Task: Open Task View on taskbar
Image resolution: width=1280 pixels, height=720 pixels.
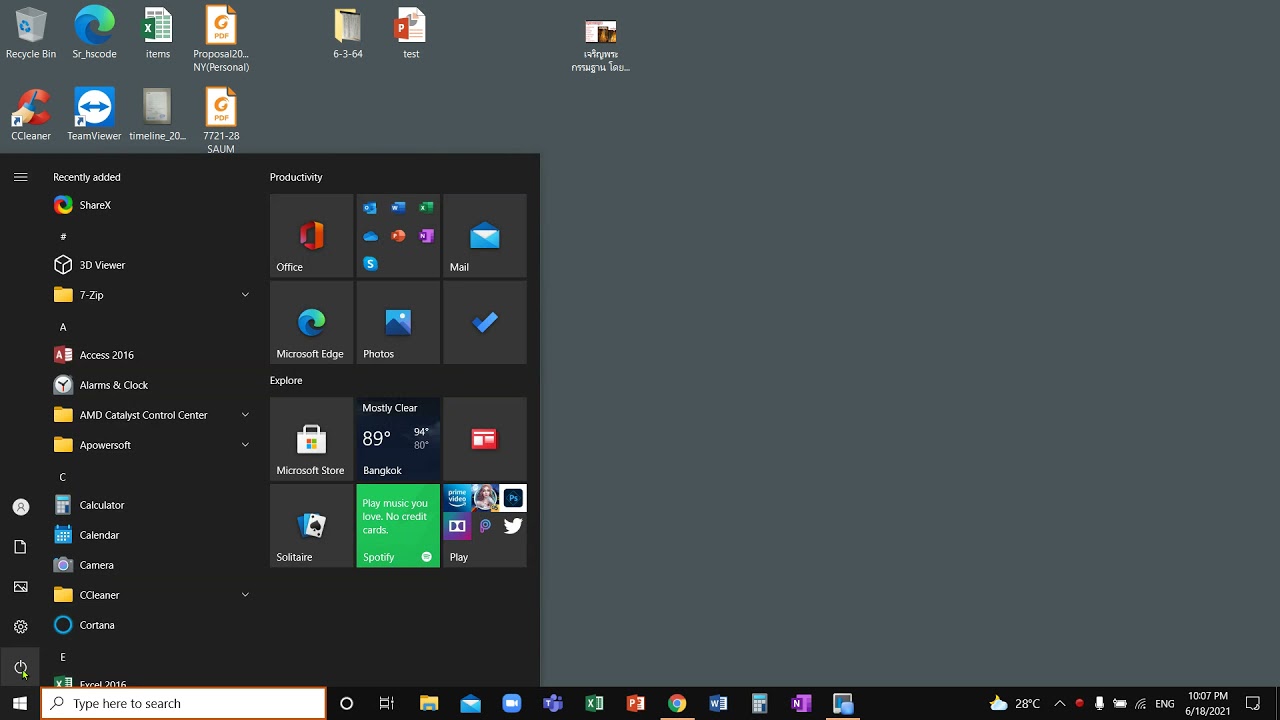Action: click(387, 704)
